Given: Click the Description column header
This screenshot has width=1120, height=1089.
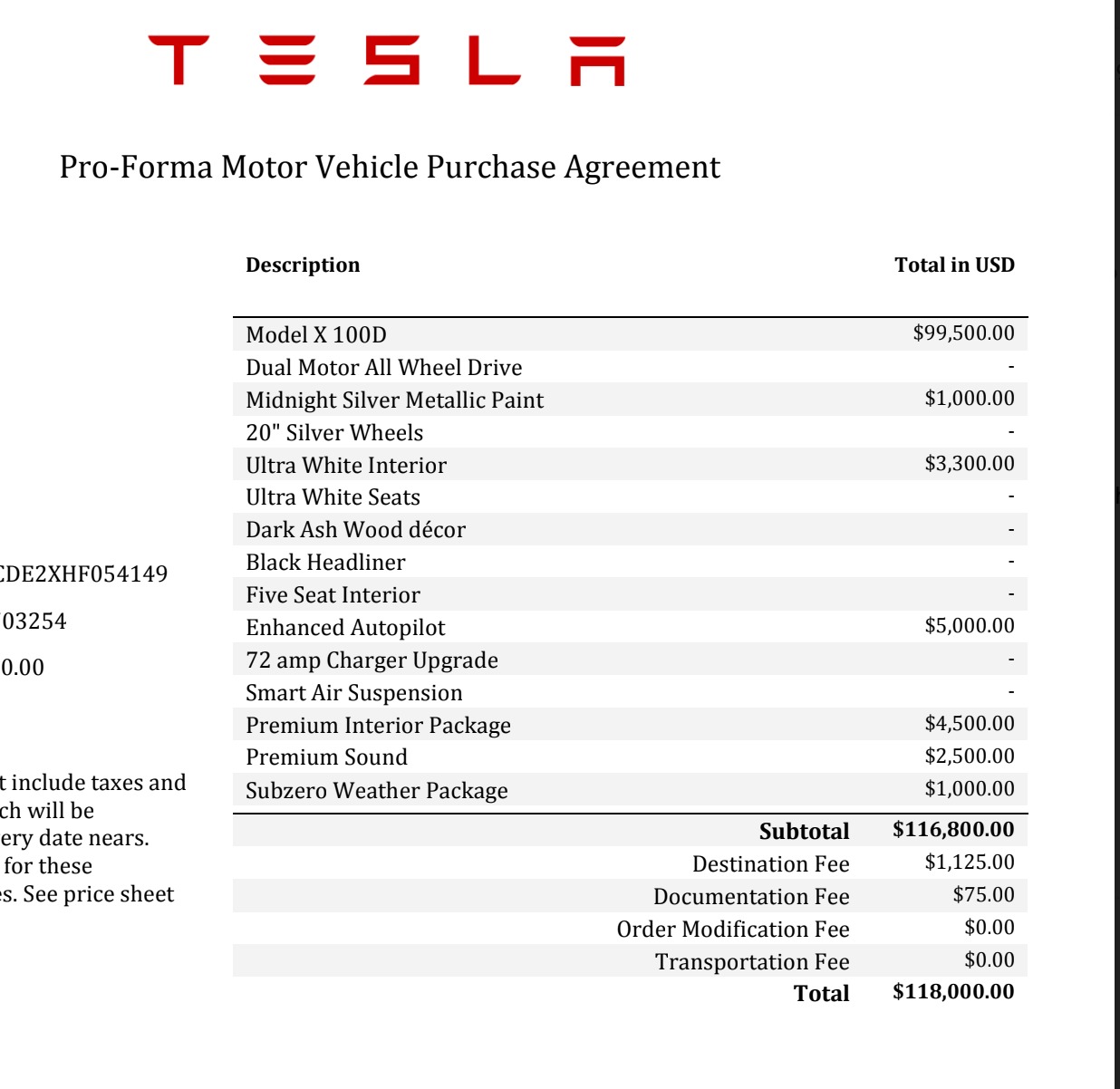Looking at the screenshot, I should point(303,265).
